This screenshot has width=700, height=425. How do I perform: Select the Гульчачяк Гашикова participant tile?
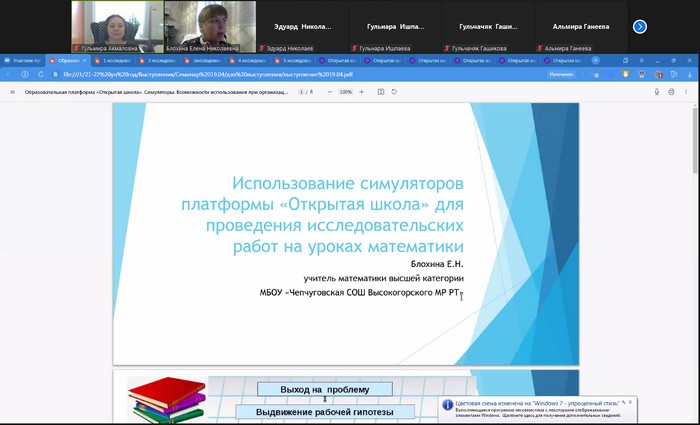coord(488,27)
